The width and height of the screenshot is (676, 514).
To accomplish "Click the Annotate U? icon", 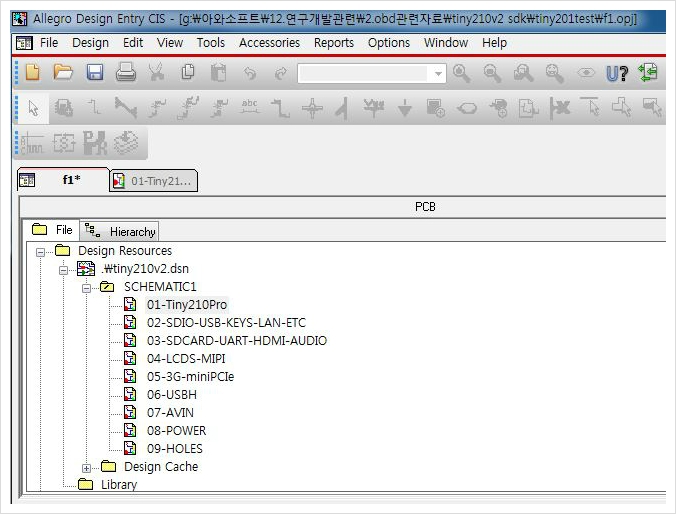I will pos(617,73).
